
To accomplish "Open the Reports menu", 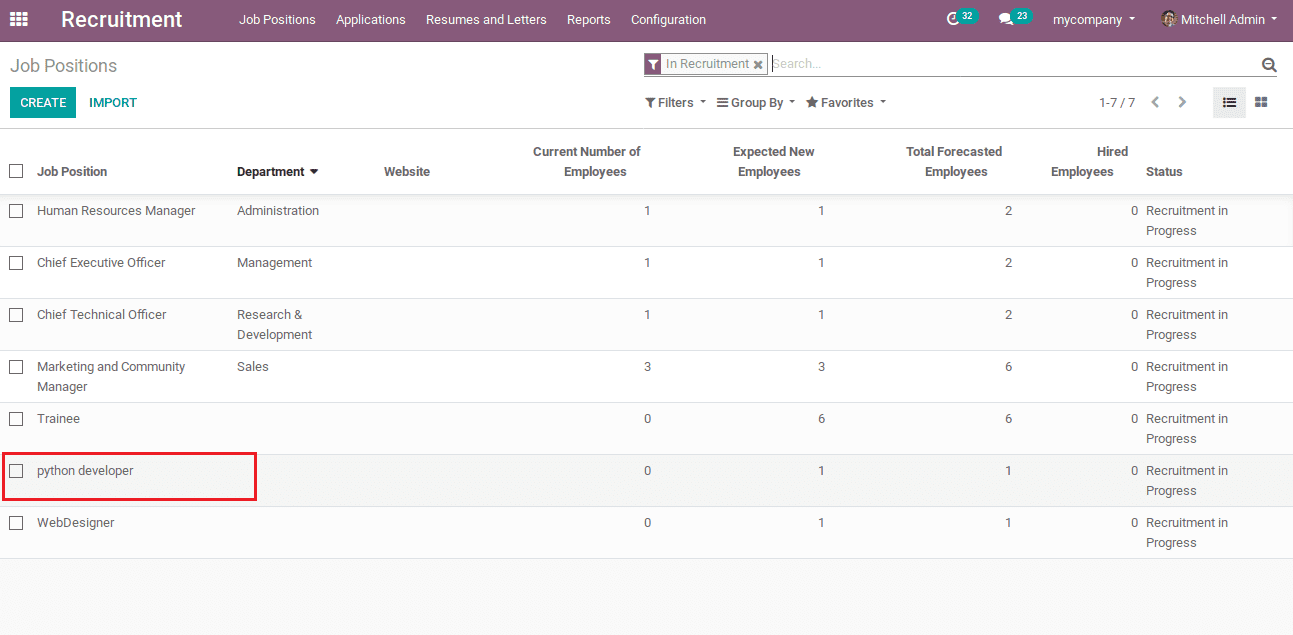I will tap(589, 20).
